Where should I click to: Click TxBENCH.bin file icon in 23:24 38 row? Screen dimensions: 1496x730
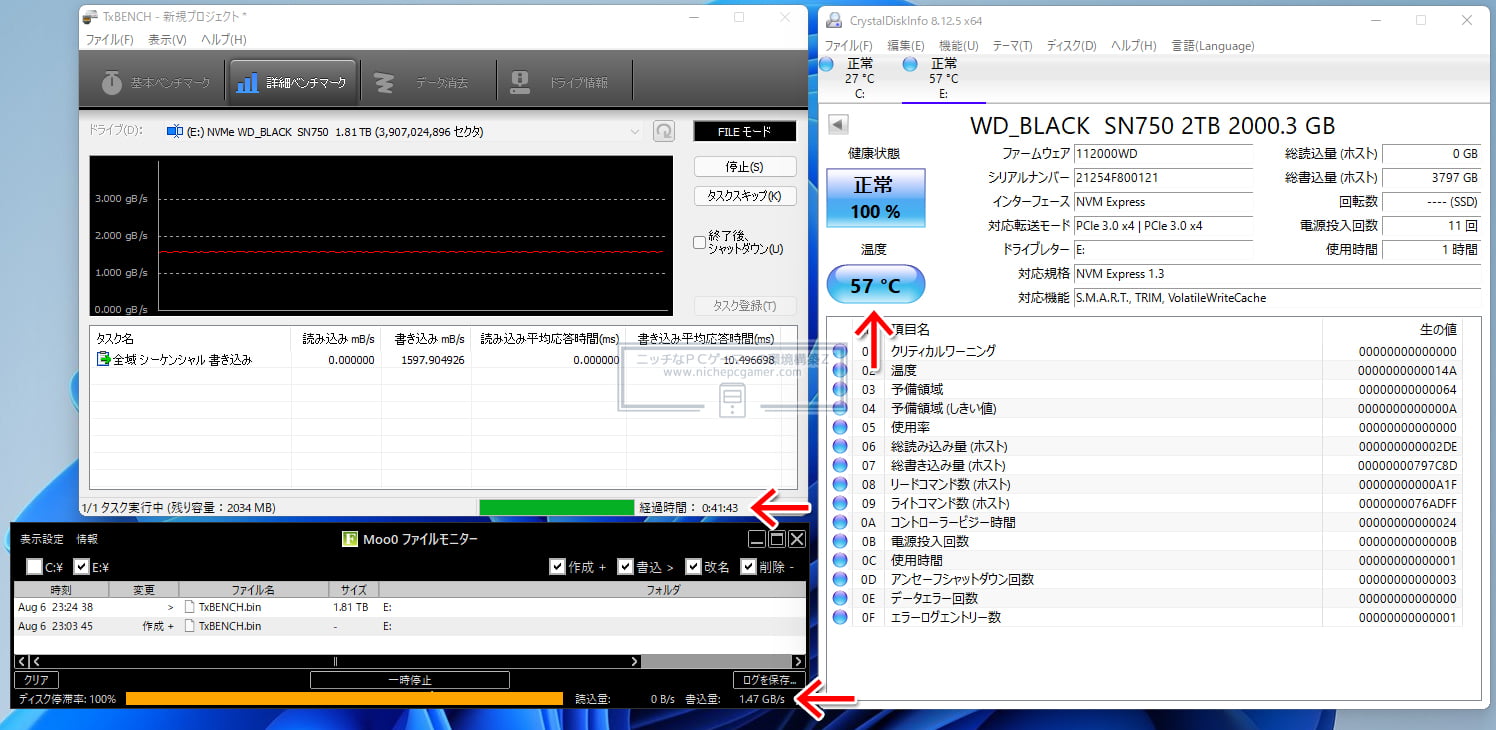189,607
